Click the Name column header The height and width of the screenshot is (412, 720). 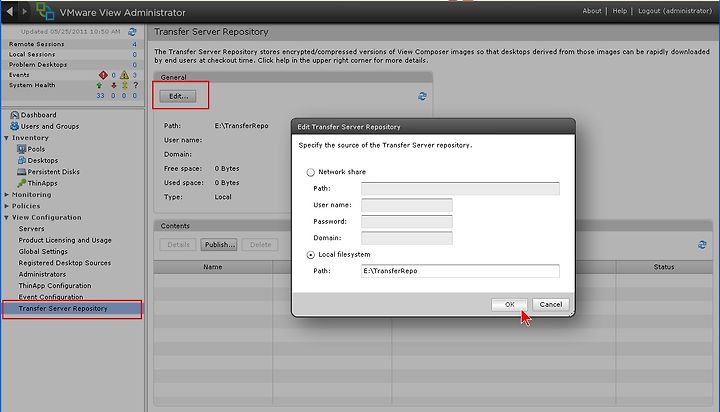213,267
